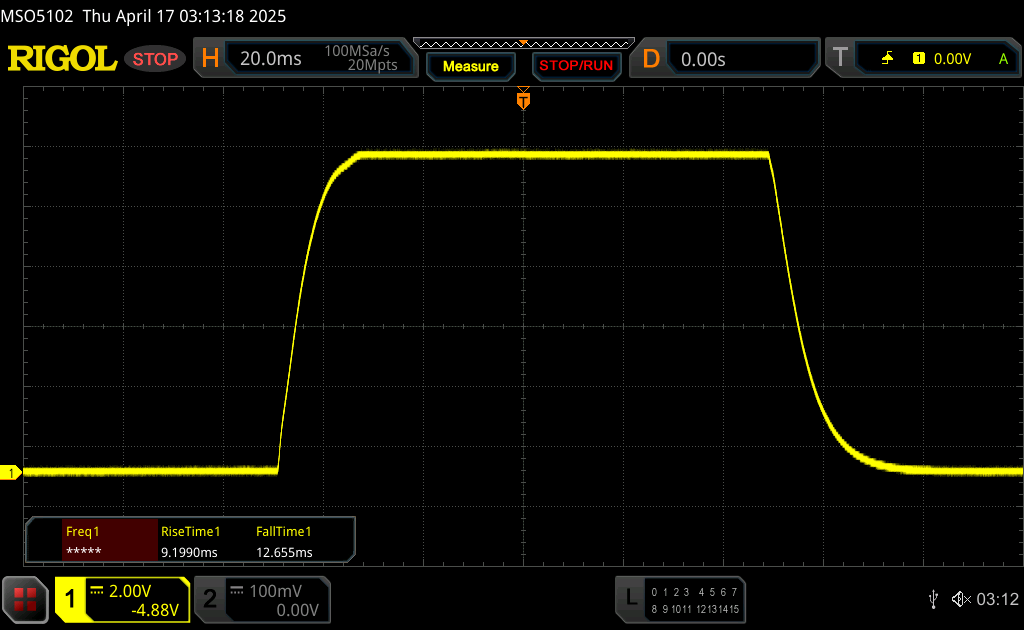Select the 20.0ms timebase value
The width and height of the screenshot is (1024, 630).
pos(270,59)
